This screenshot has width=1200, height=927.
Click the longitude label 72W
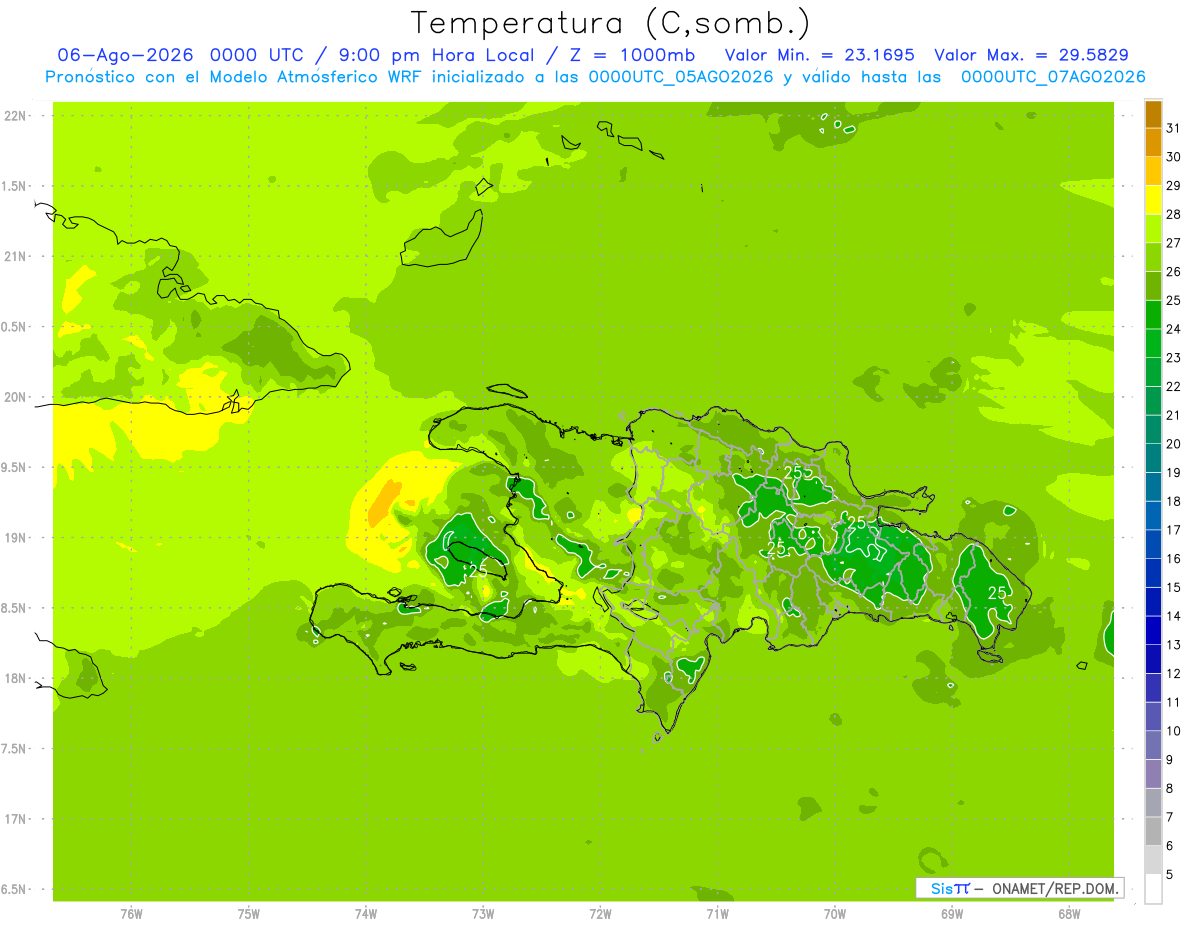[600, 913]
